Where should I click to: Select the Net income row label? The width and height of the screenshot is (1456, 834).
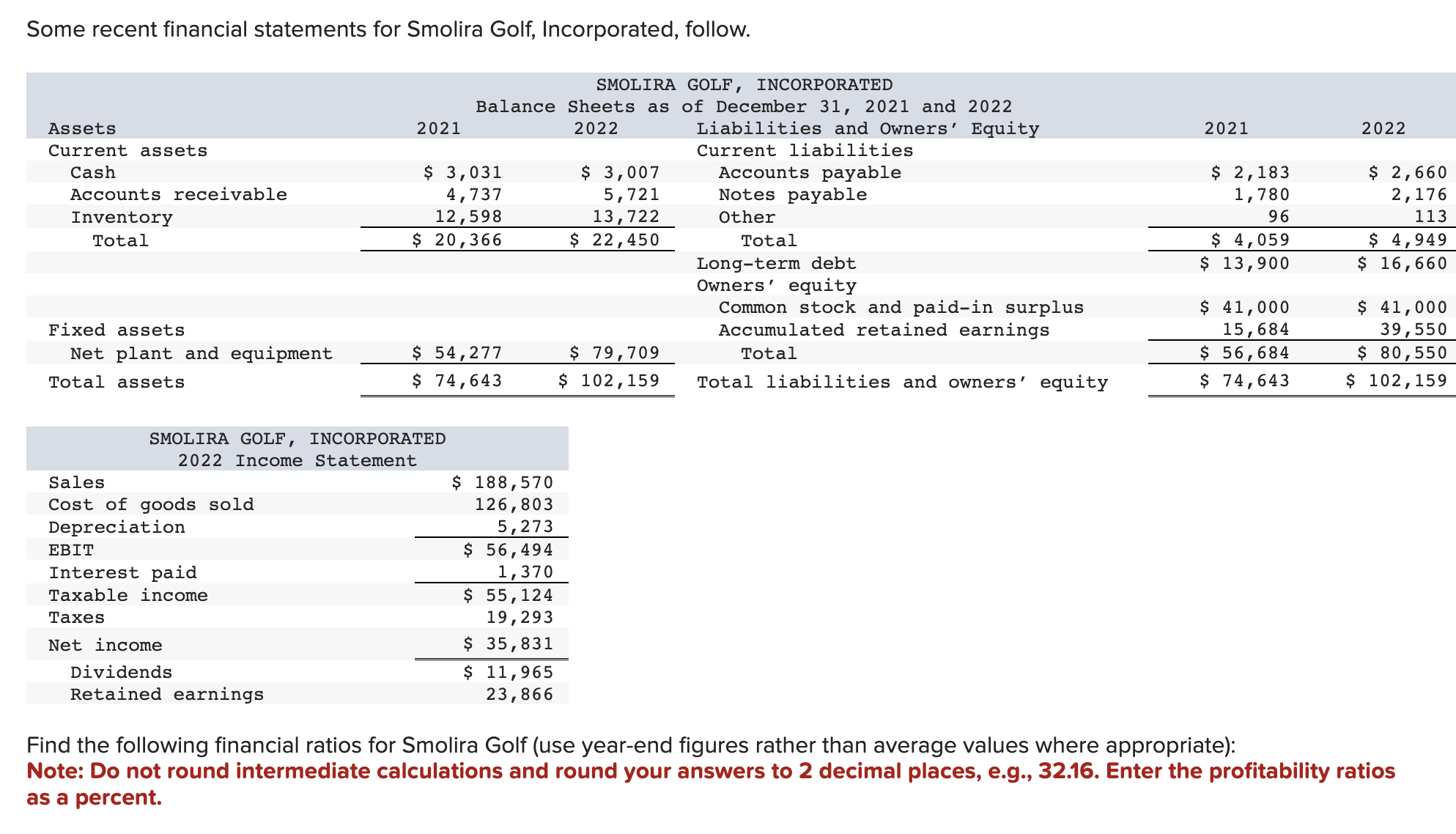click(x=106, y=645)
